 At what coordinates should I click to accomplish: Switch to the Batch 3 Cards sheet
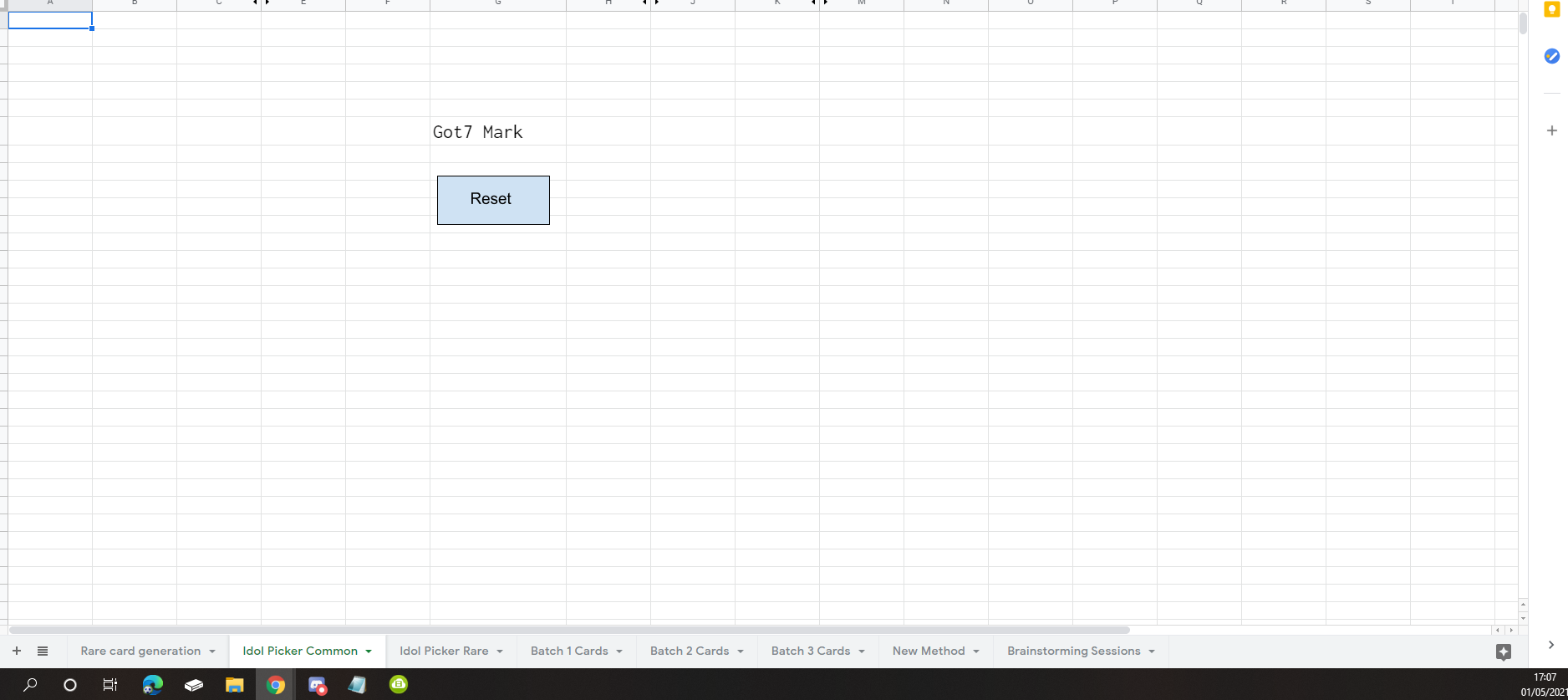[x=811, y=651]
